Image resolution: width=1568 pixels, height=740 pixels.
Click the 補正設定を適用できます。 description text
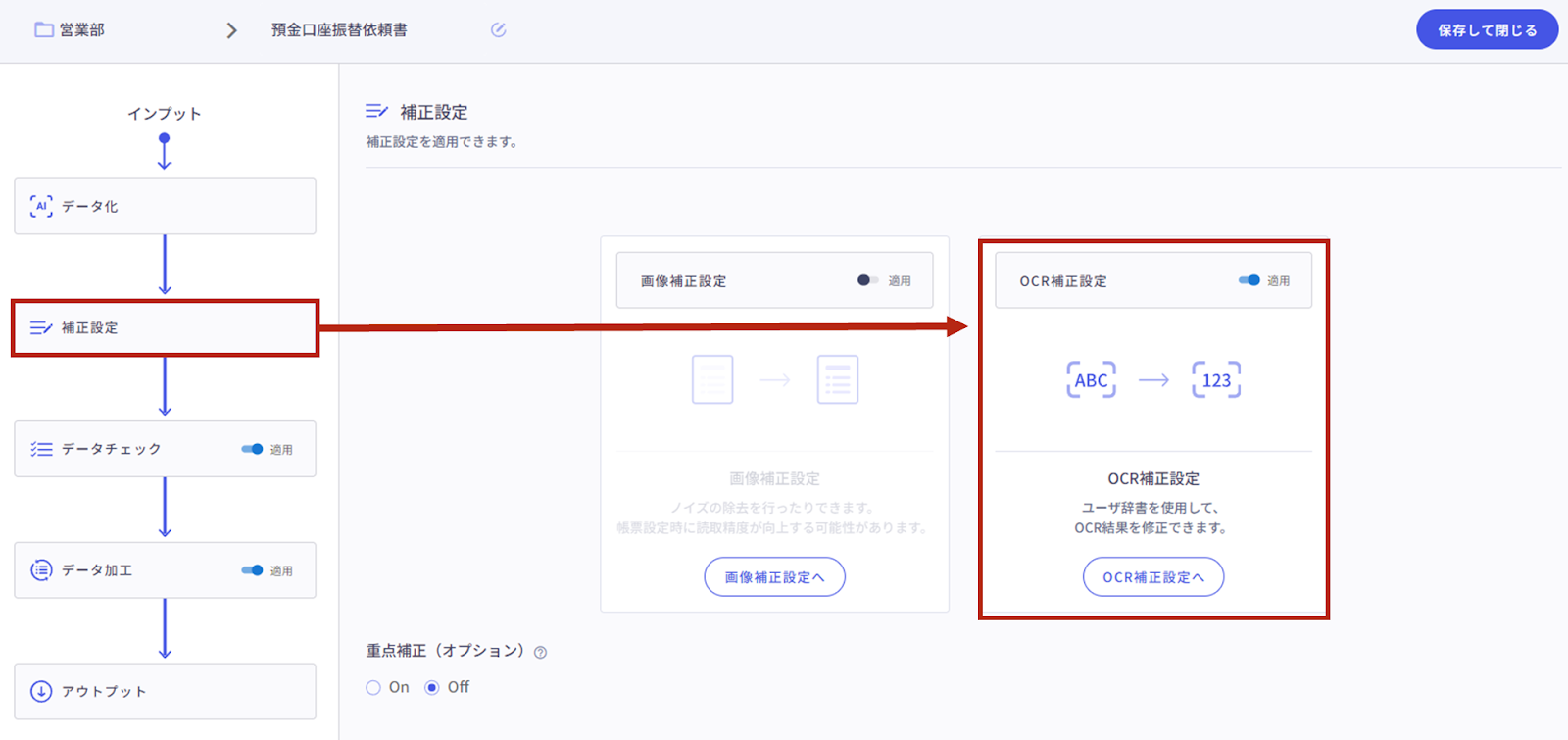442,142
